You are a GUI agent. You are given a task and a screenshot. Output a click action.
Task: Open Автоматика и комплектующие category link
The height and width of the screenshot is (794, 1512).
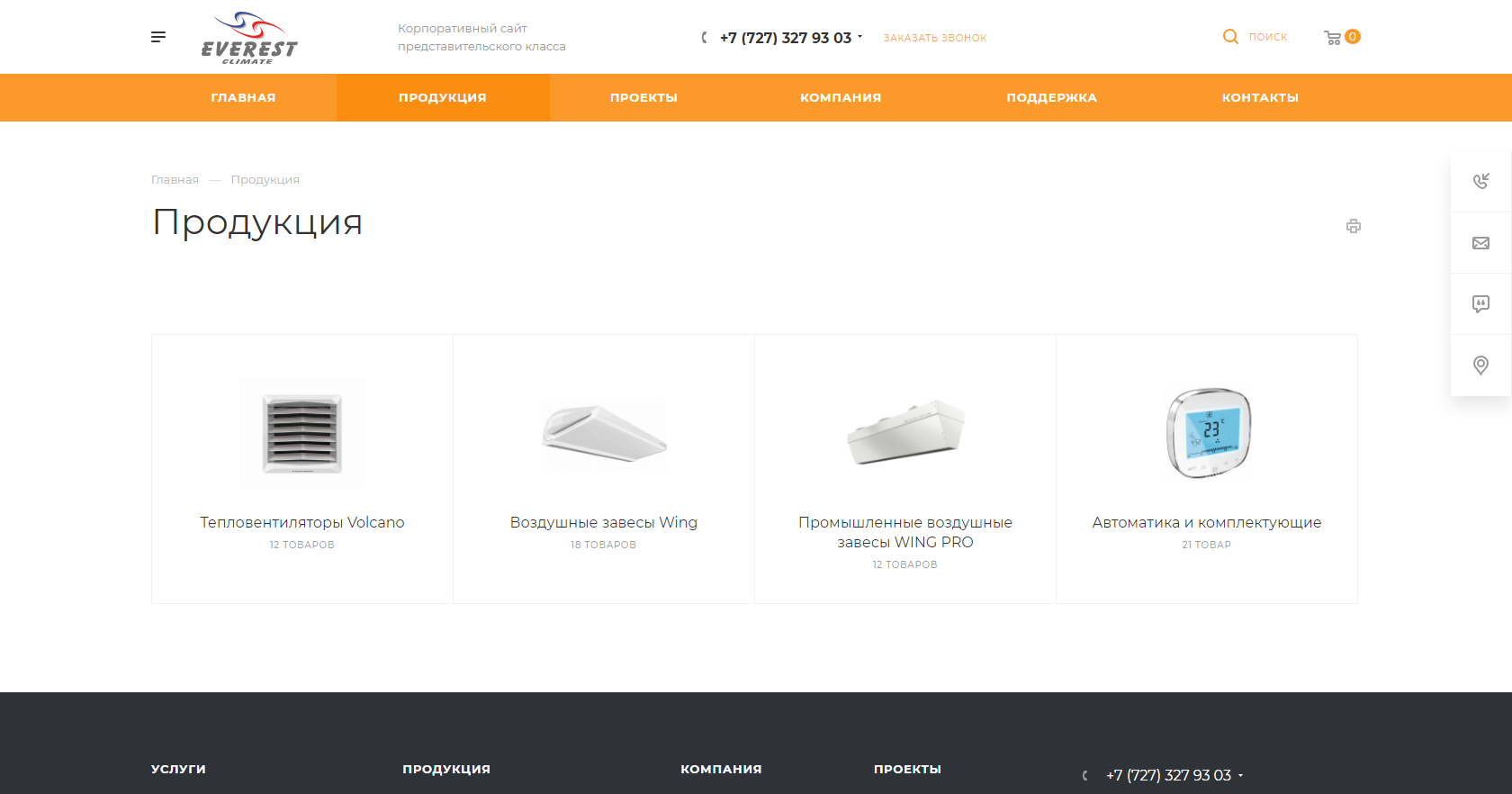pyautogui.click(x=1207, y=522)
